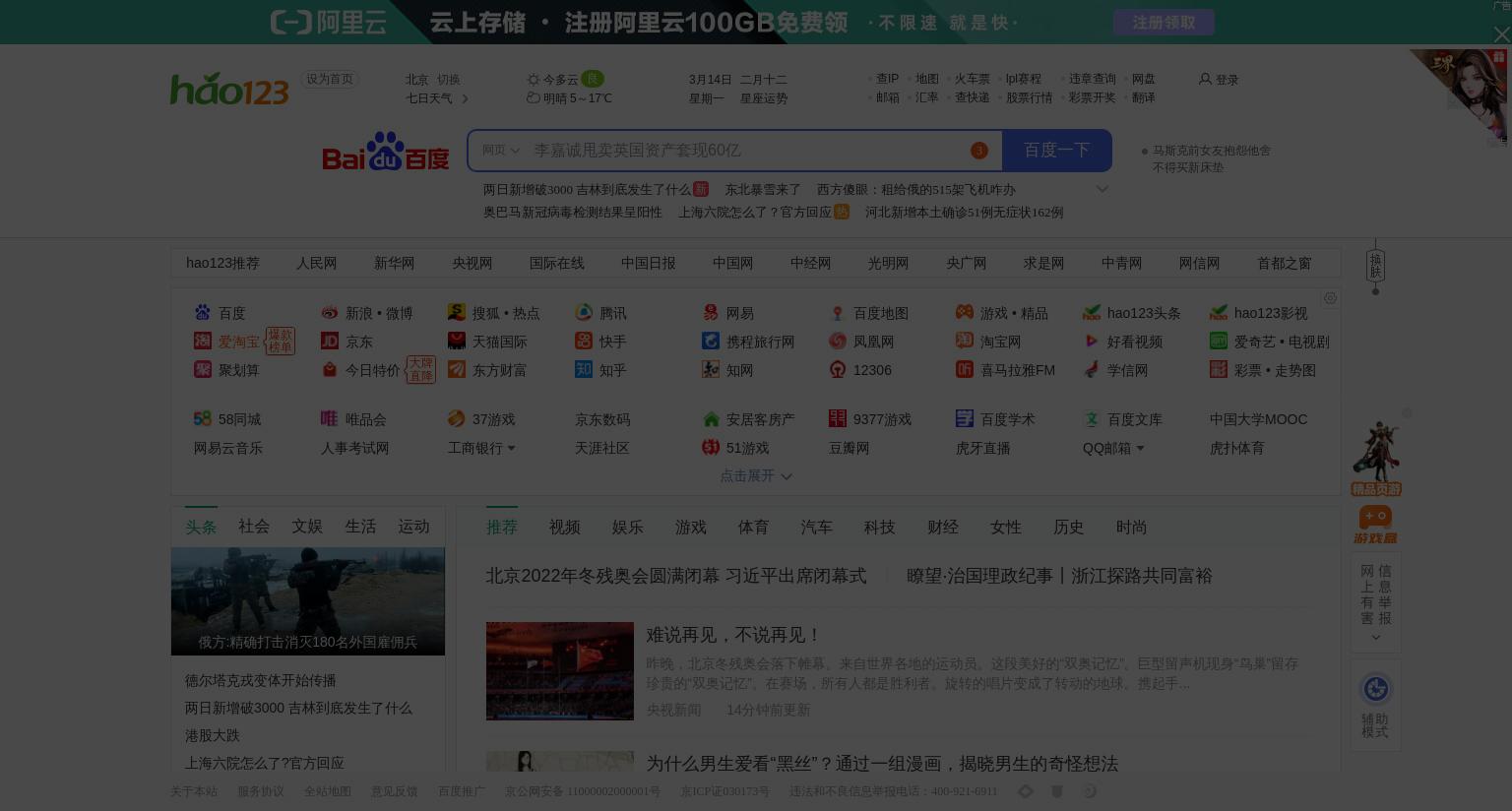1512x811 pixels.
Task: Open the Sina Weibo icon link
Action: (x=330, y=312)
